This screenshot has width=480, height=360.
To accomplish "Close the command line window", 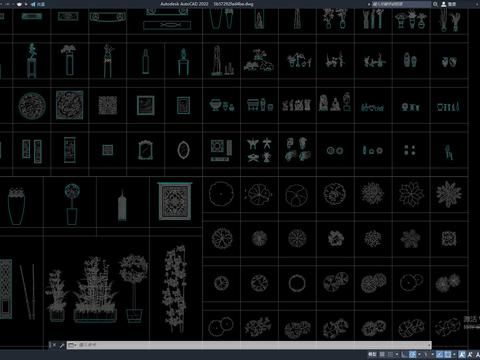I will pyautogui.click(x=54, y=345).
